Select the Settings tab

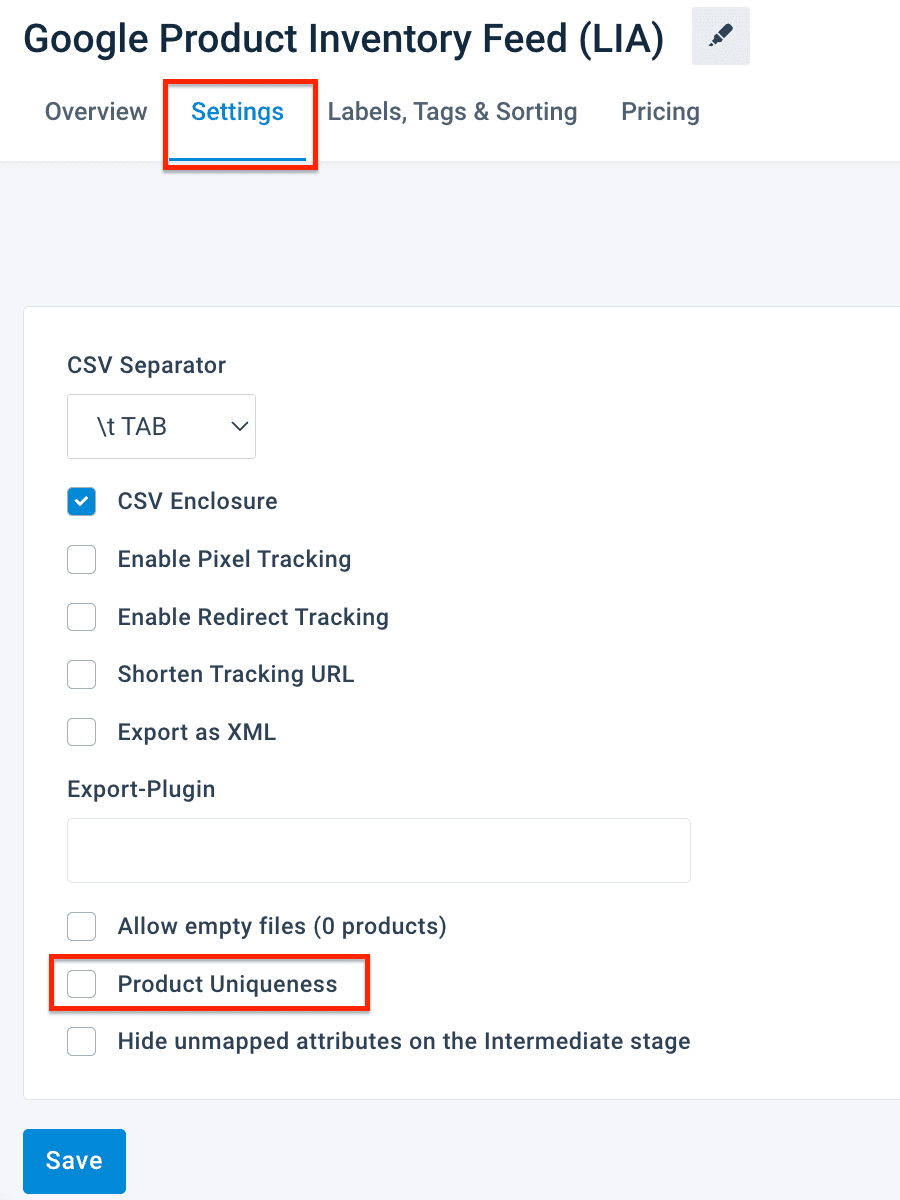click(x=238, y=112)
